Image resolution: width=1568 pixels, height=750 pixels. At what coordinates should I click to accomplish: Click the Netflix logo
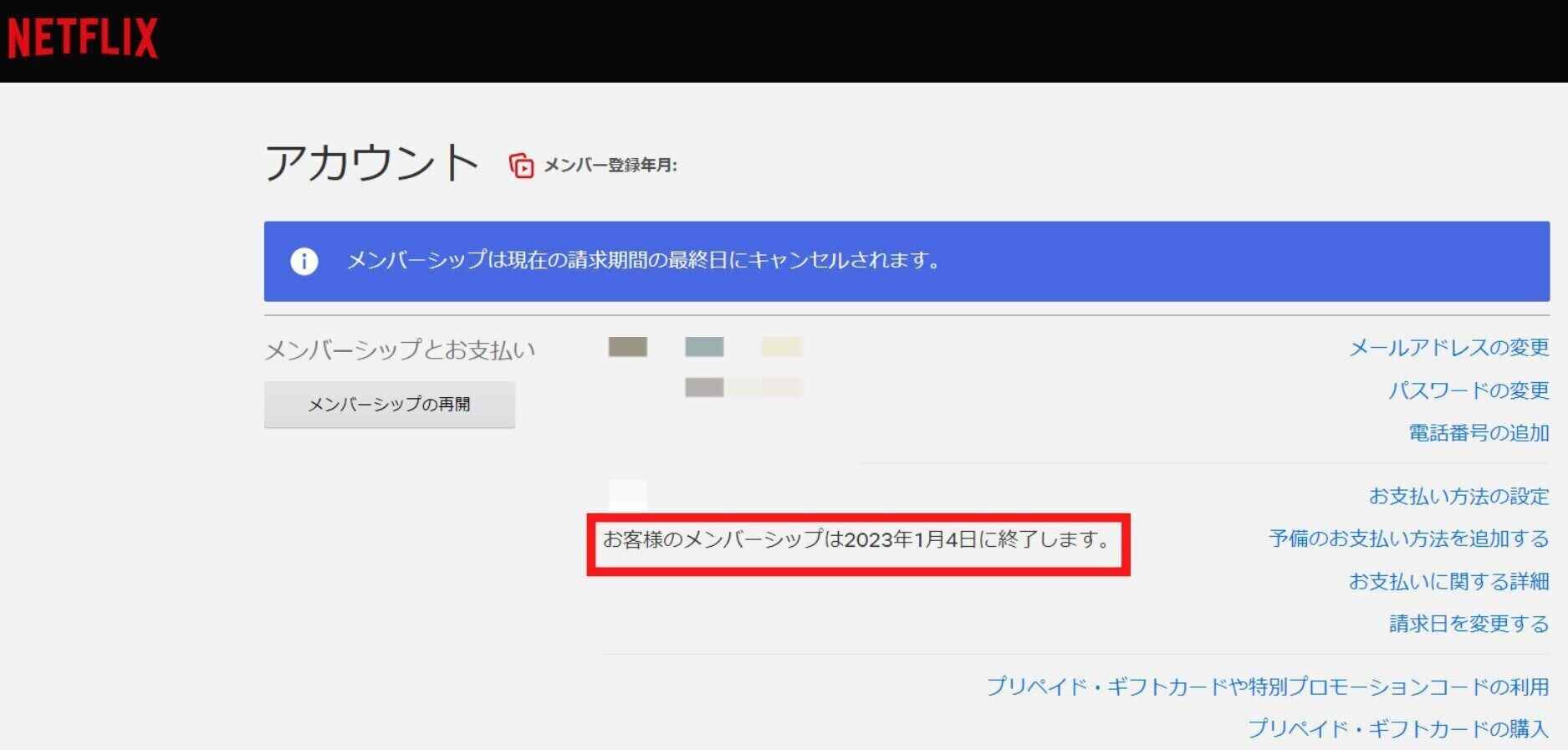pyautogui.click(x=83, y=38)
